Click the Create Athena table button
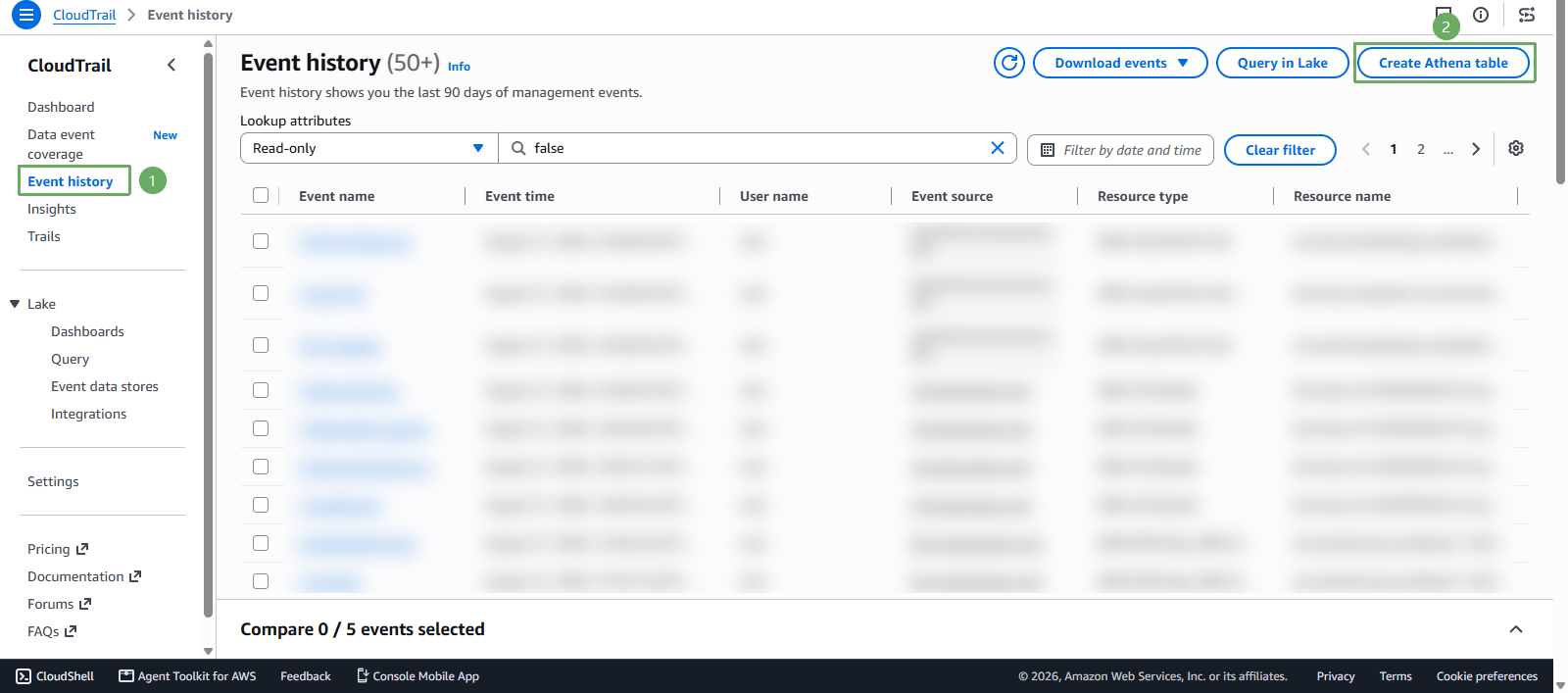 click(1444, 63)
